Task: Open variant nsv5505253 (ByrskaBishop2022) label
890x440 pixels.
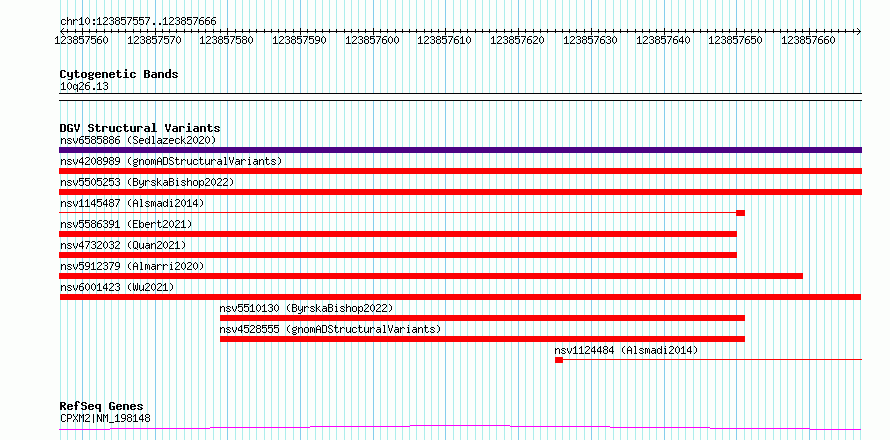Action: click(x=147, y=182)
